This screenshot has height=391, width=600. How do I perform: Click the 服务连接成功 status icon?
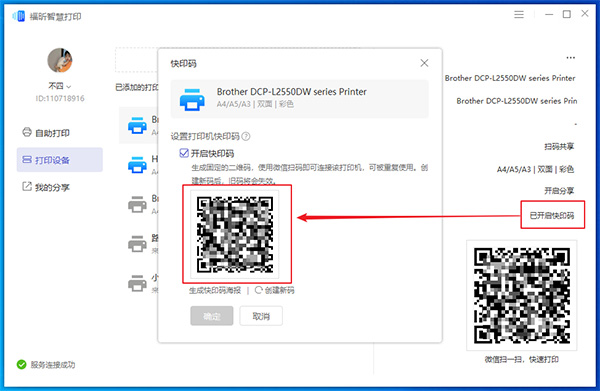point(21,365)
